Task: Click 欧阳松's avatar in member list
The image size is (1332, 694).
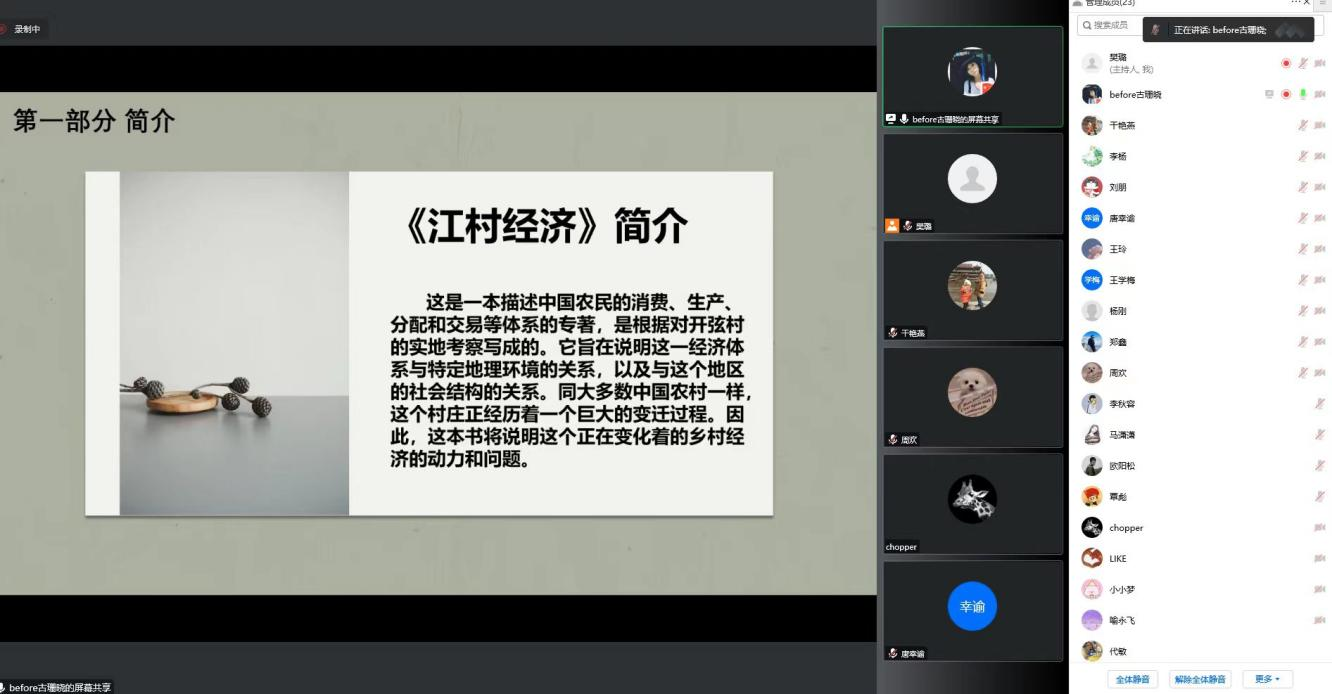Action: point(1092,466)
